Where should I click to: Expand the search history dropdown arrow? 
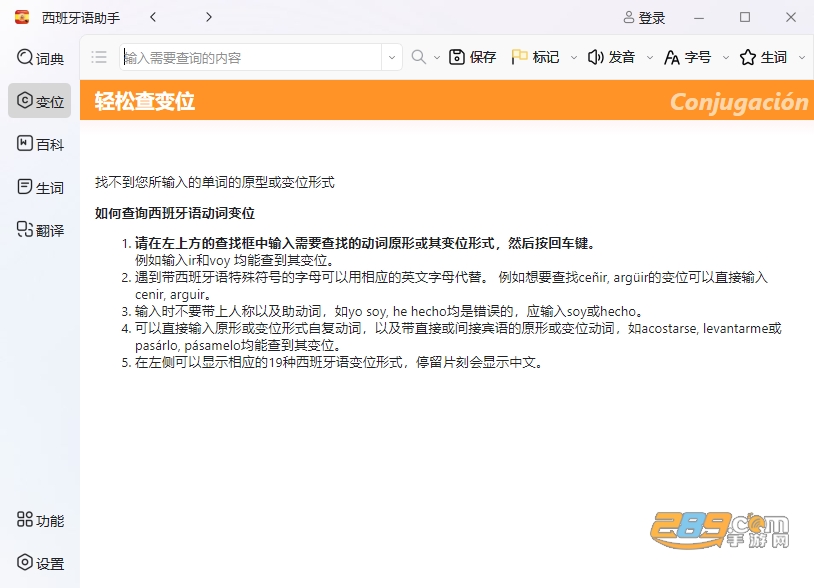click(x=392, y=58)
